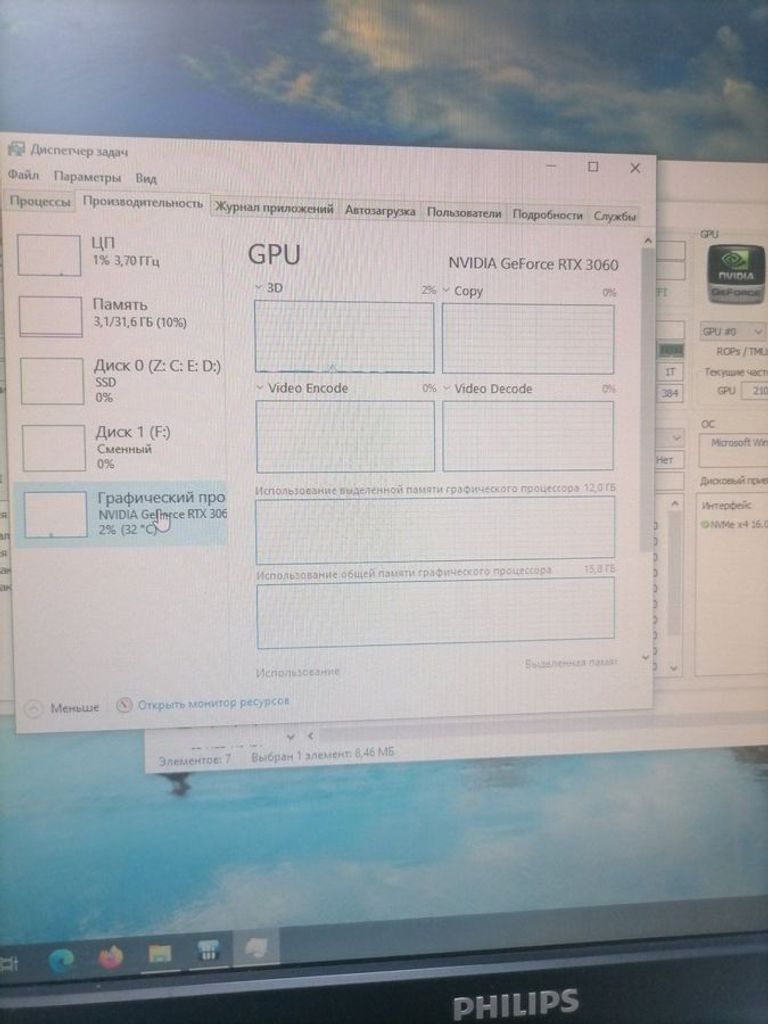The width and height of the screenshot is (768, 1024).
Task: Click the Video Encode usage graph
Action: coord(345,436)
